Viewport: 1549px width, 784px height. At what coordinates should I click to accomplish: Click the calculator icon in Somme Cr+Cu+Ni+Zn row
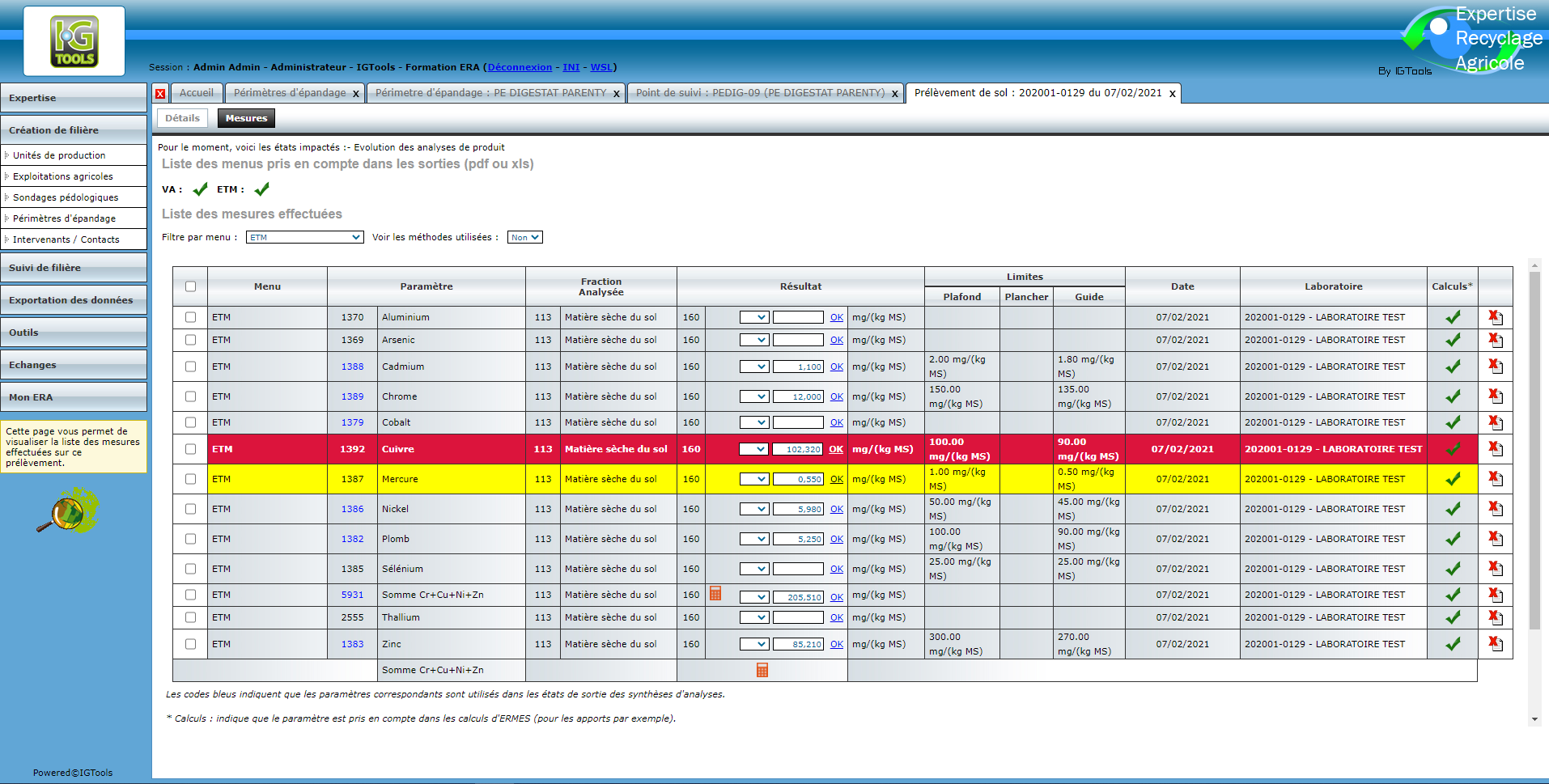pos(715,594)
